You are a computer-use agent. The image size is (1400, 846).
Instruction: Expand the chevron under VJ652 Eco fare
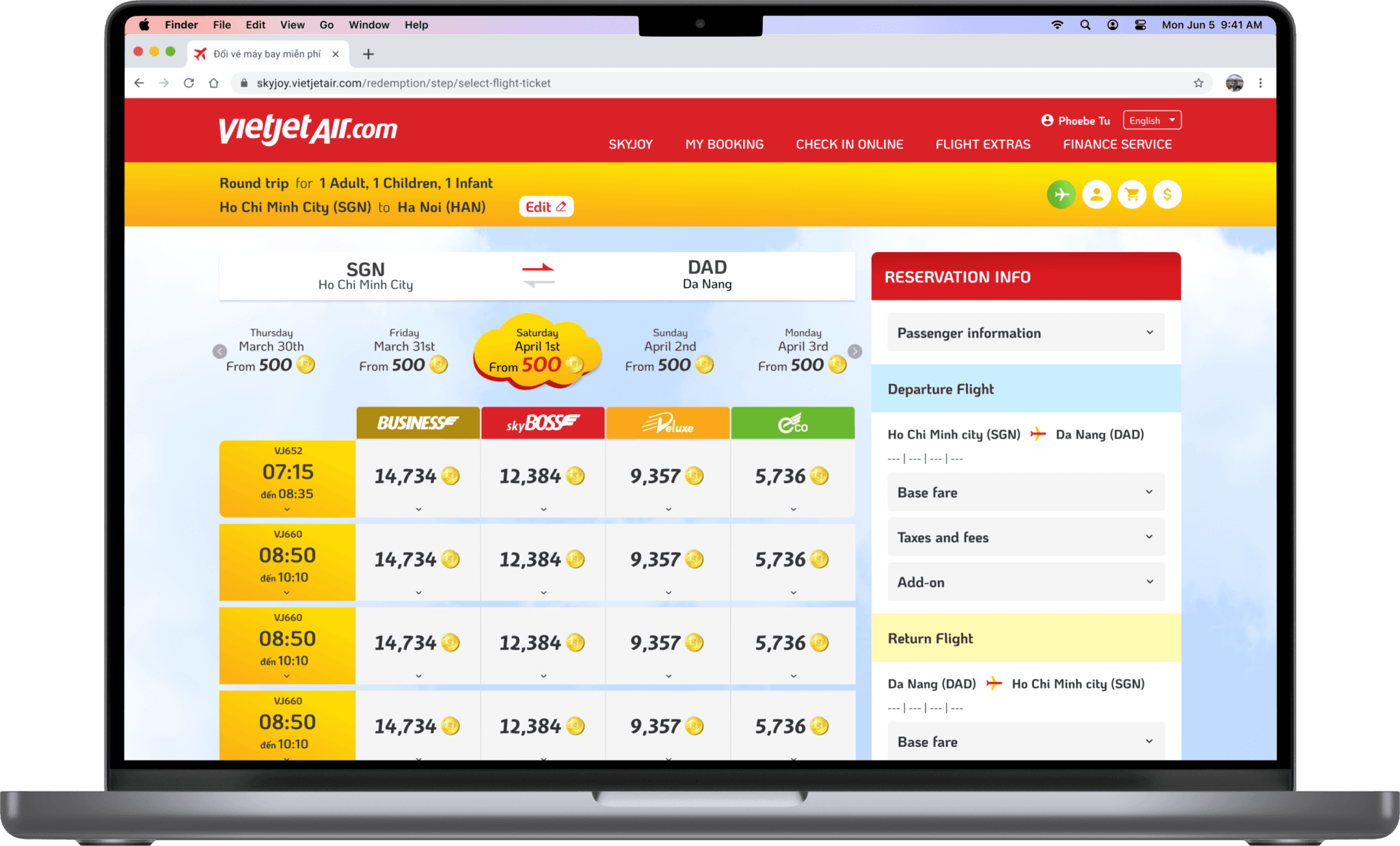[x=793, y=509]
